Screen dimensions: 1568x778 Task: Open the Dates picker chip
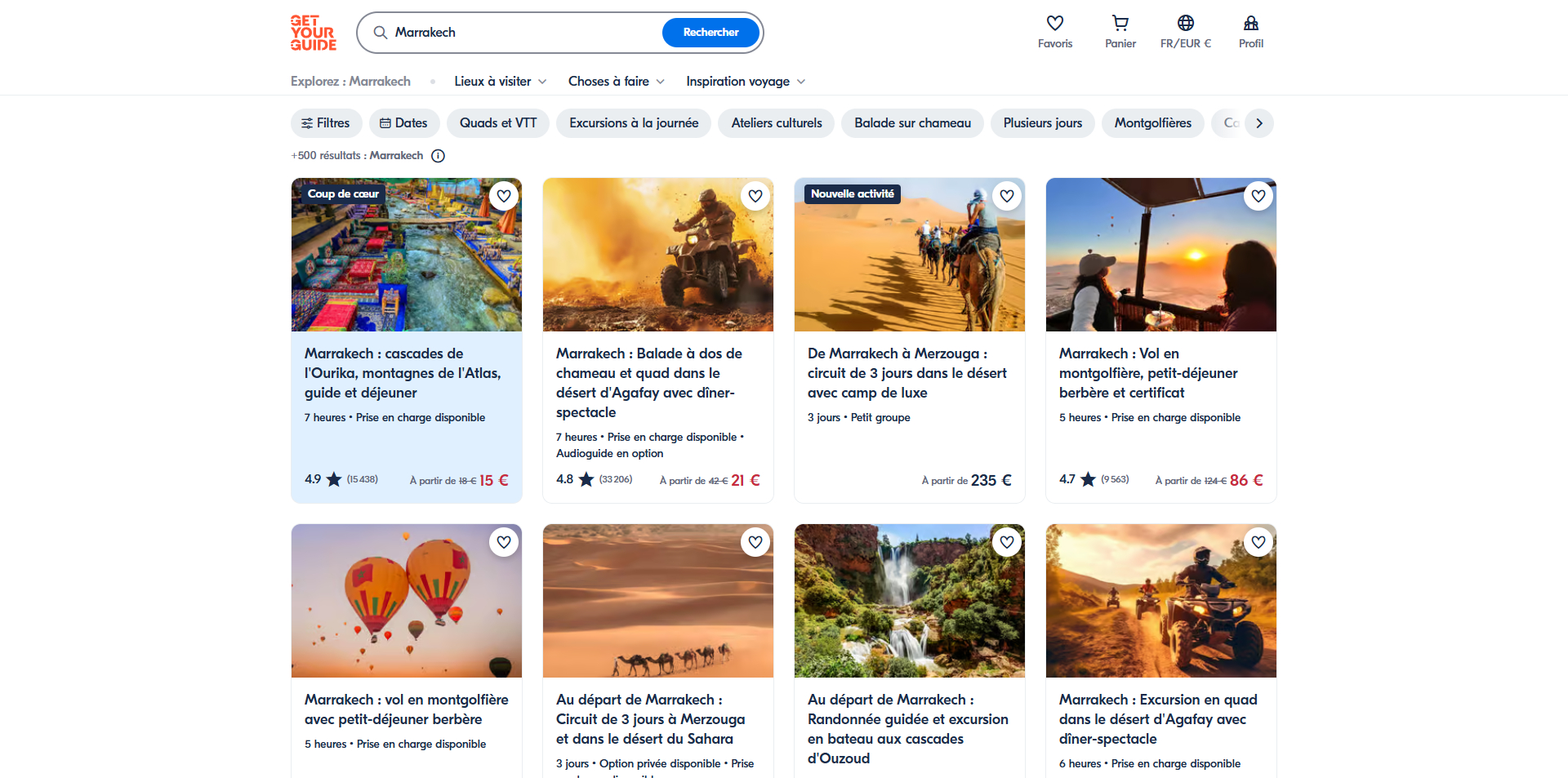pos(404,123)
